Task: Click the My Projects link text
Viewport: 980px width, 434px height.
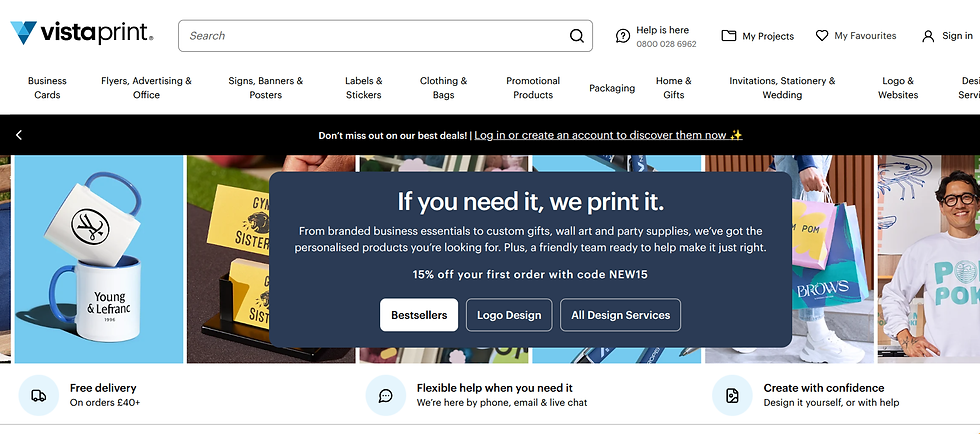Action: pos(768,36)
